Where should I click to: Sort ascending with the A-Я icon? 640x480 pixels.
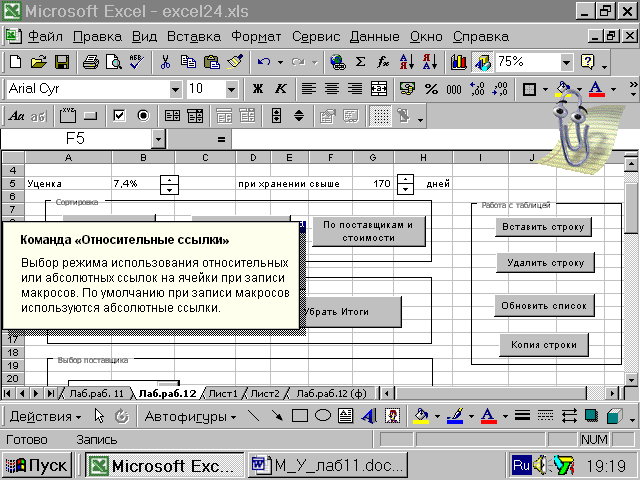[x=407, y=62]
